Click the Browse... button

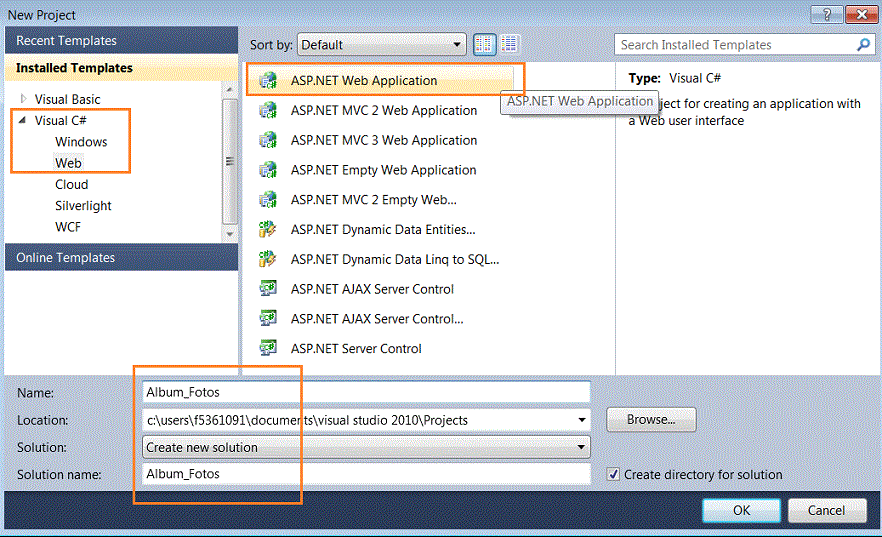pyautogui.click(x=651, y=419)
